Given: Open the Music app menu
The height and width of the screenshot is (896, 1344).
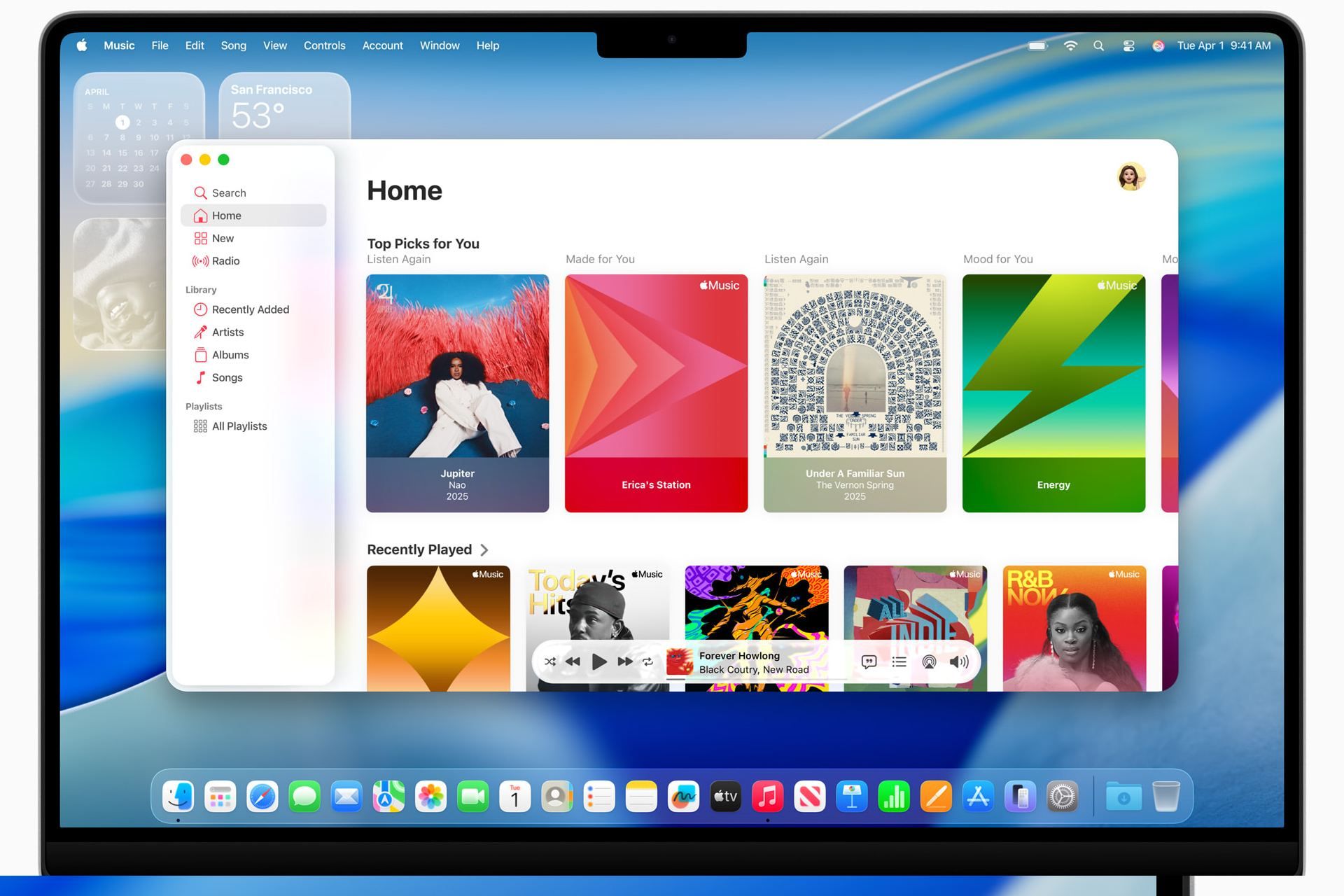Looking at the screenshot, I should coord(119,45).
